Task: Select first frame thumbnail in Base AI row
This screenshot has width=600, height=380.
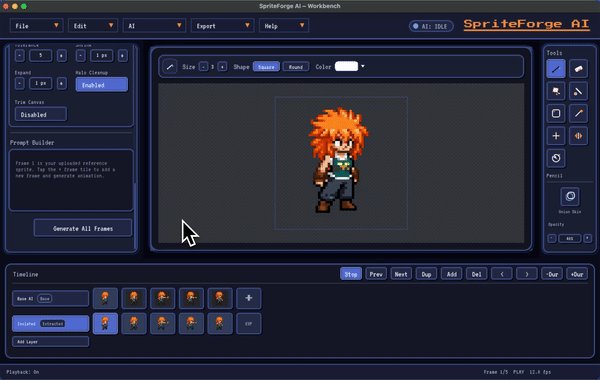Action: pyautogui.click(x=105, y=298)
